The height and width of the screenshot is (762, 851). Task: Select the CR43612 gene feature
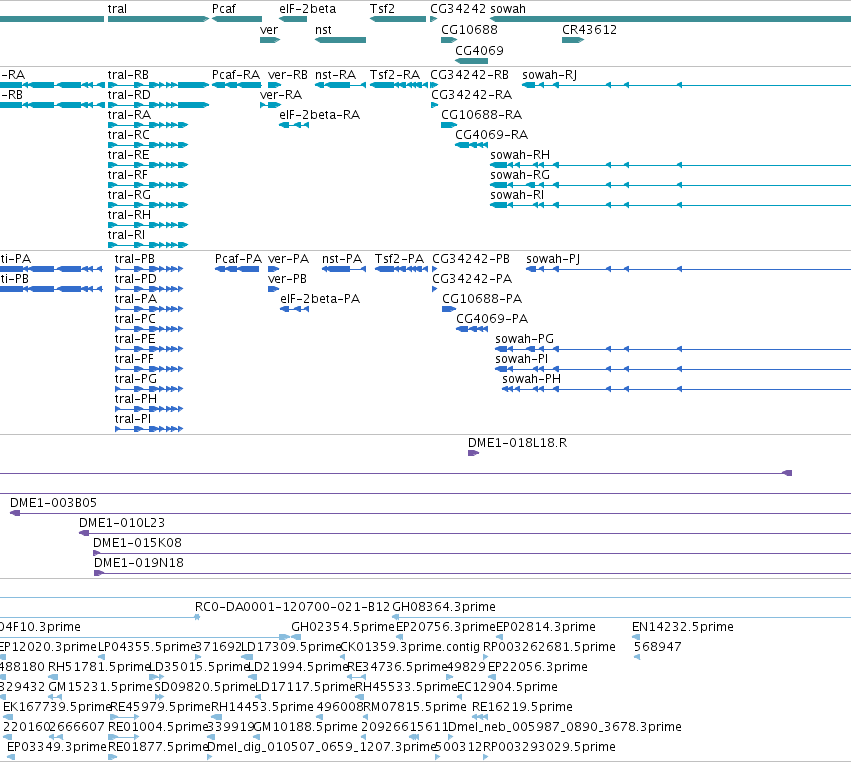[x=573, y=40]
